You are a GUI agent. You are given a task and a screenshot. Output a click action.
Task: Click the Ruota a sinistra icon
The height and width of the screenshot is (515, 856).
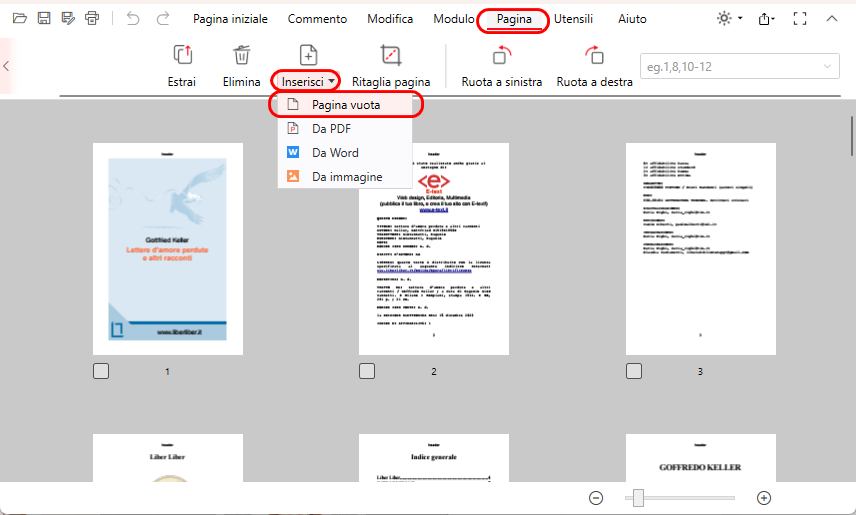[502, 55]
